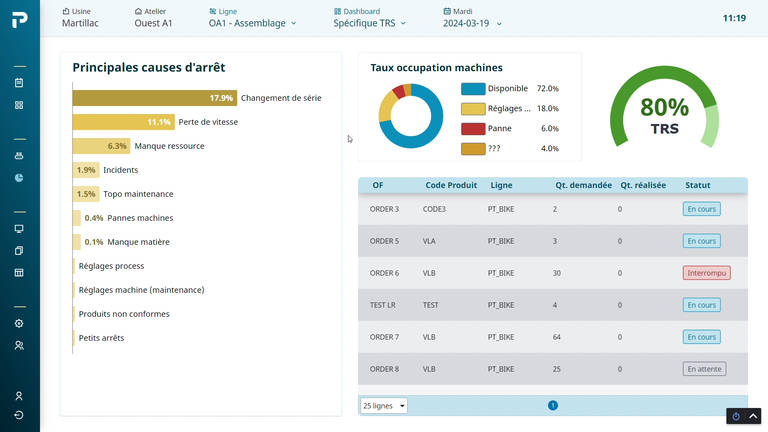Expand the Ligne OA1 - Assemblage dropdown
This screenshot has height=432, width=768.
[252, 23]
